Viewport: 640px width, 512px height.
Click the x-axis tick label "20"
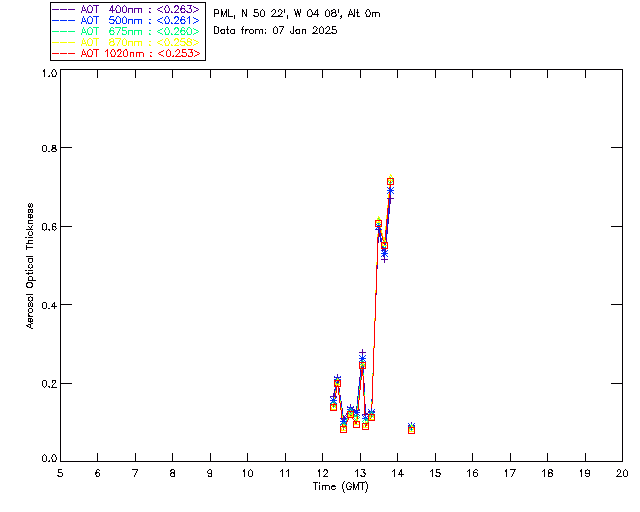point(622,473)
